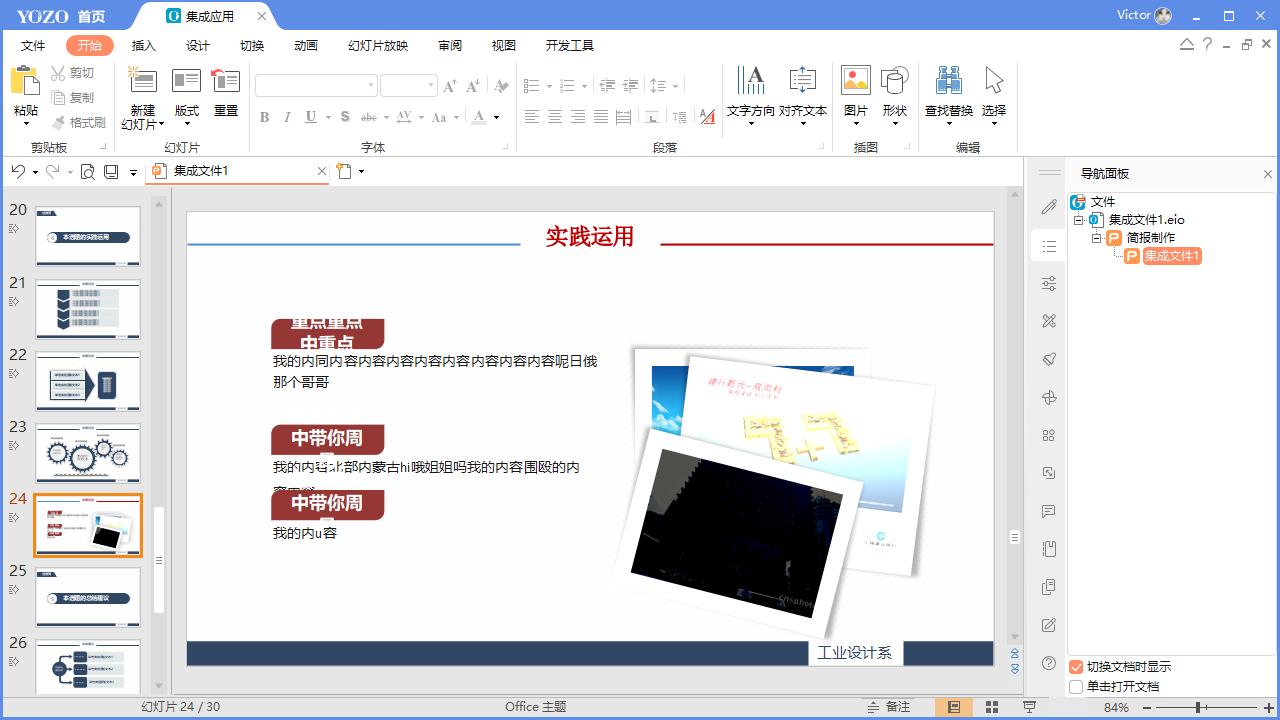Enable the 单击打开文档 checkbox
This screenshot has width=1280, height=720.
click(x=1077, y=686)
